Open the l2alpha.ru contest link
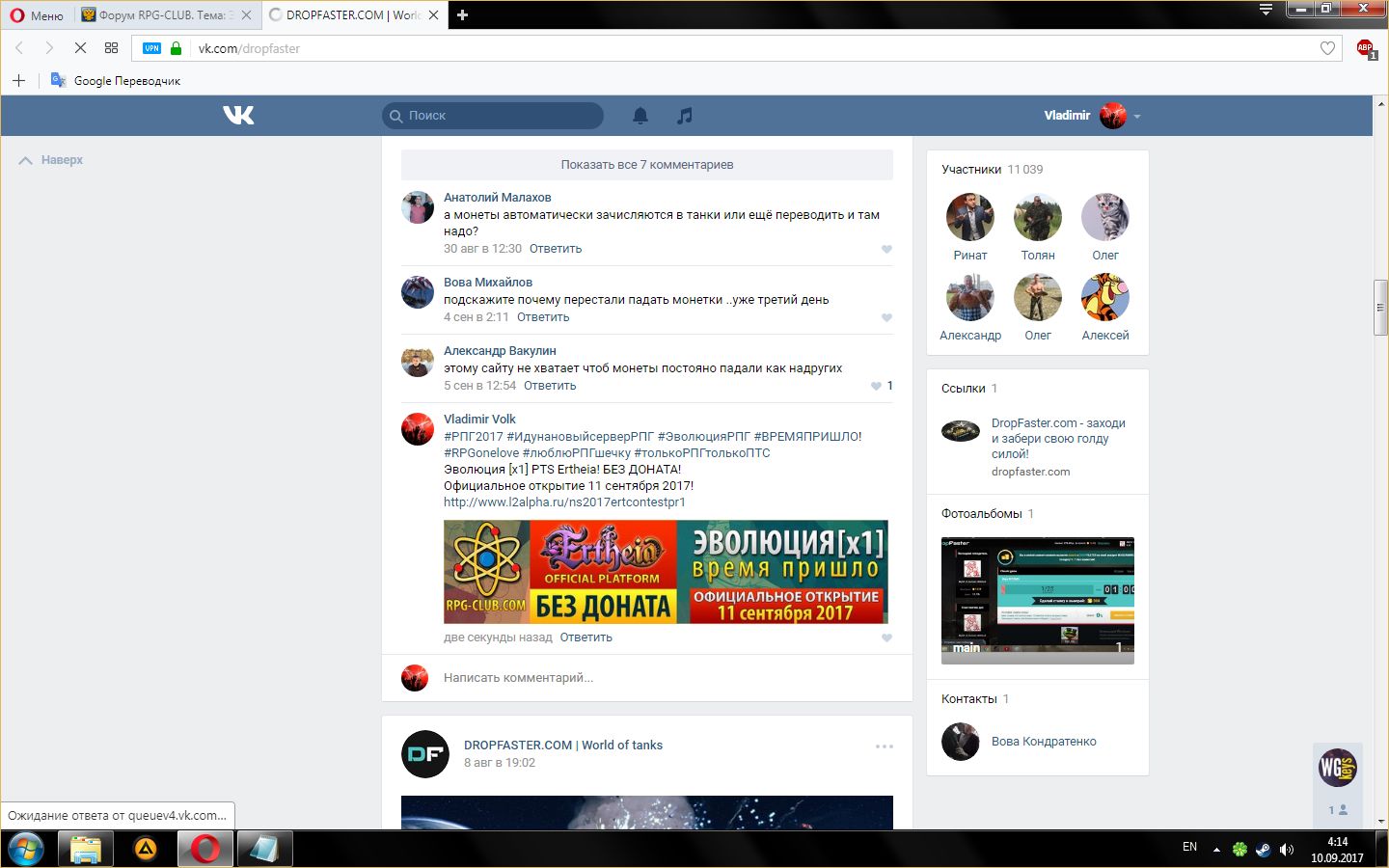Image resolution: width=1389 pixels, height=868 pixels. coord(564,502)
